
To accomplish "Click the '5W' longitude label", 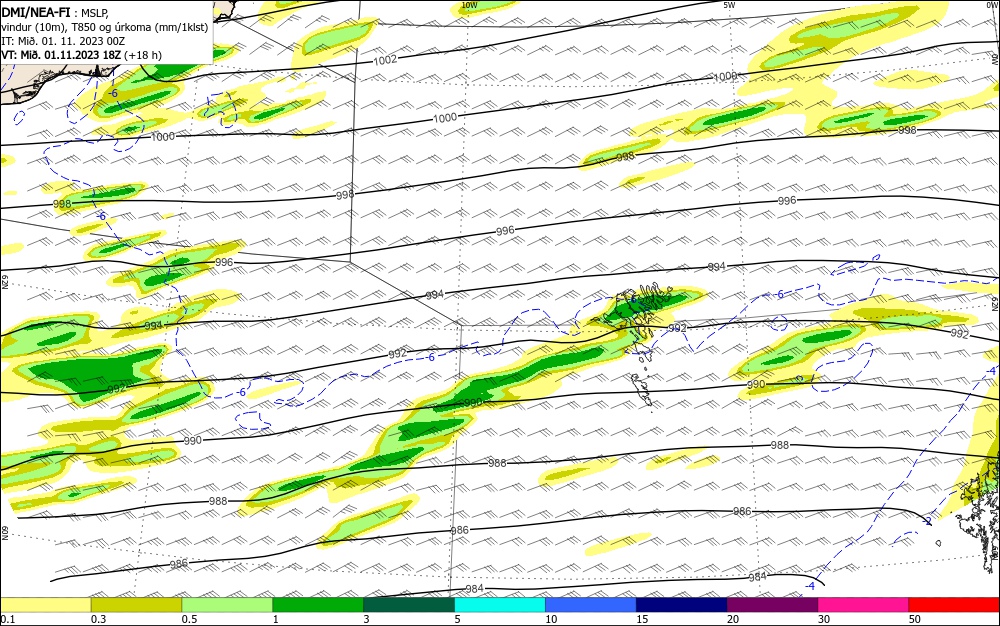I will [x=730, y=5].
